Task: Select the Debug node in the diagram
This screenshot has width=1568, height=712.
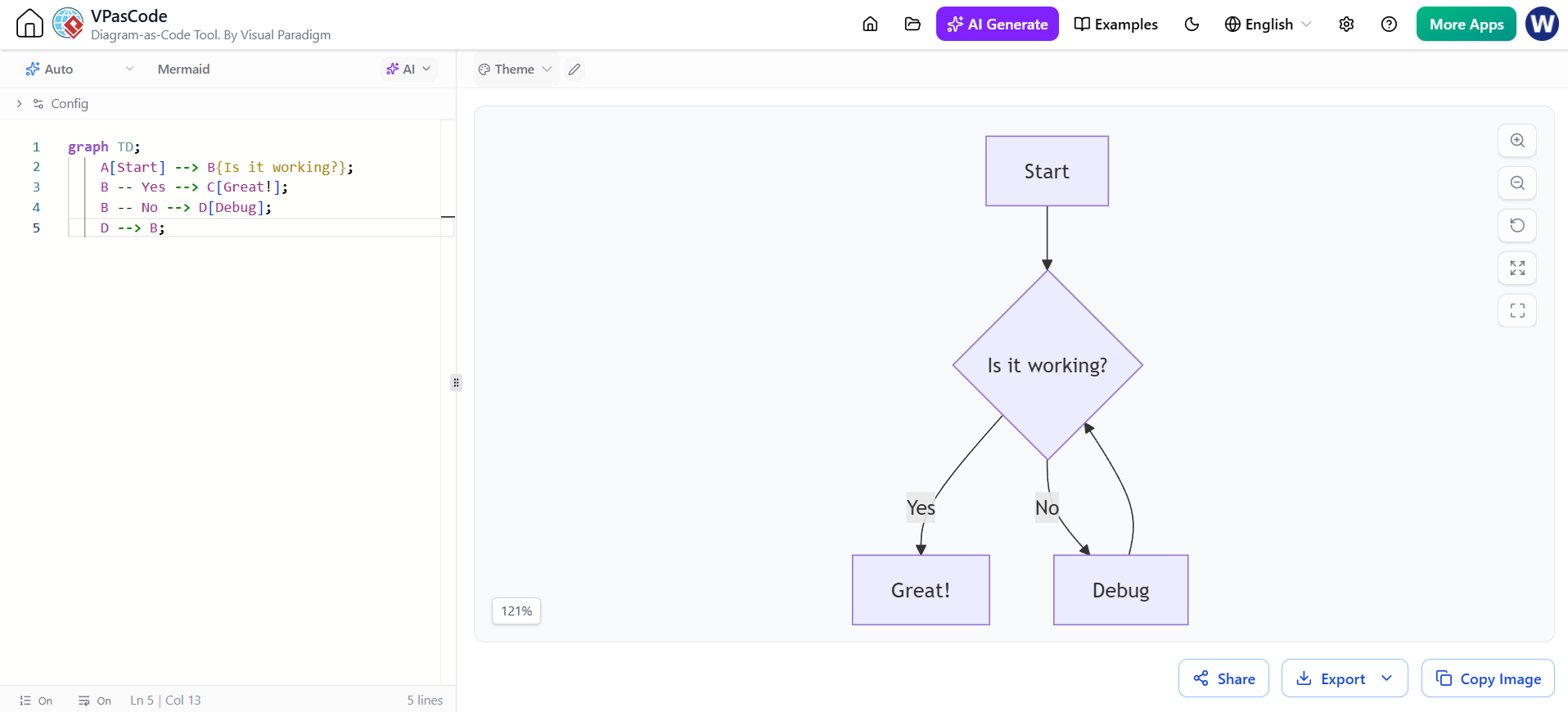Action: 1120,590
